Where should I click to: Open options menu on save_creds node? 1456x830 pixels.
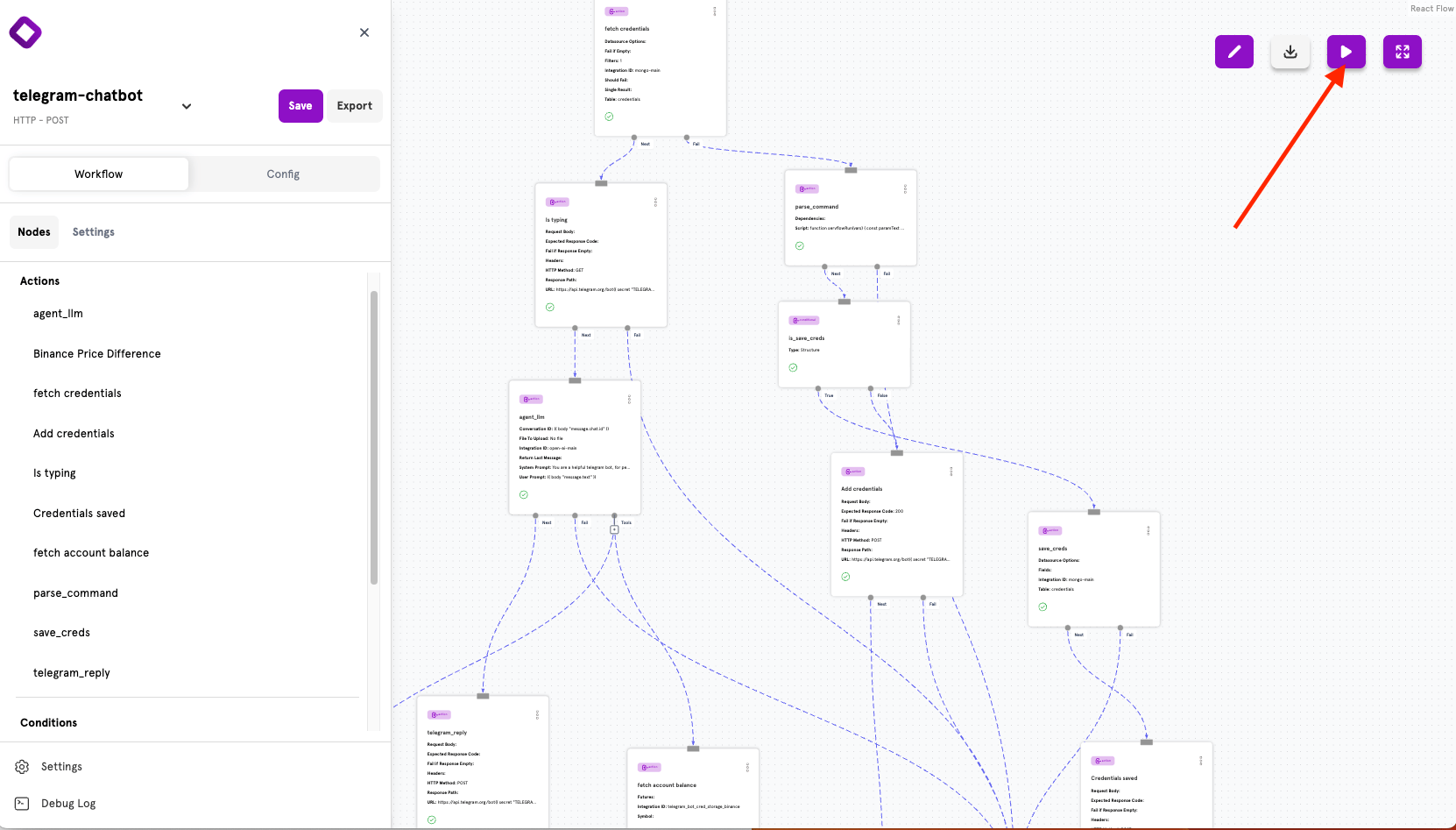(1148, 531)
